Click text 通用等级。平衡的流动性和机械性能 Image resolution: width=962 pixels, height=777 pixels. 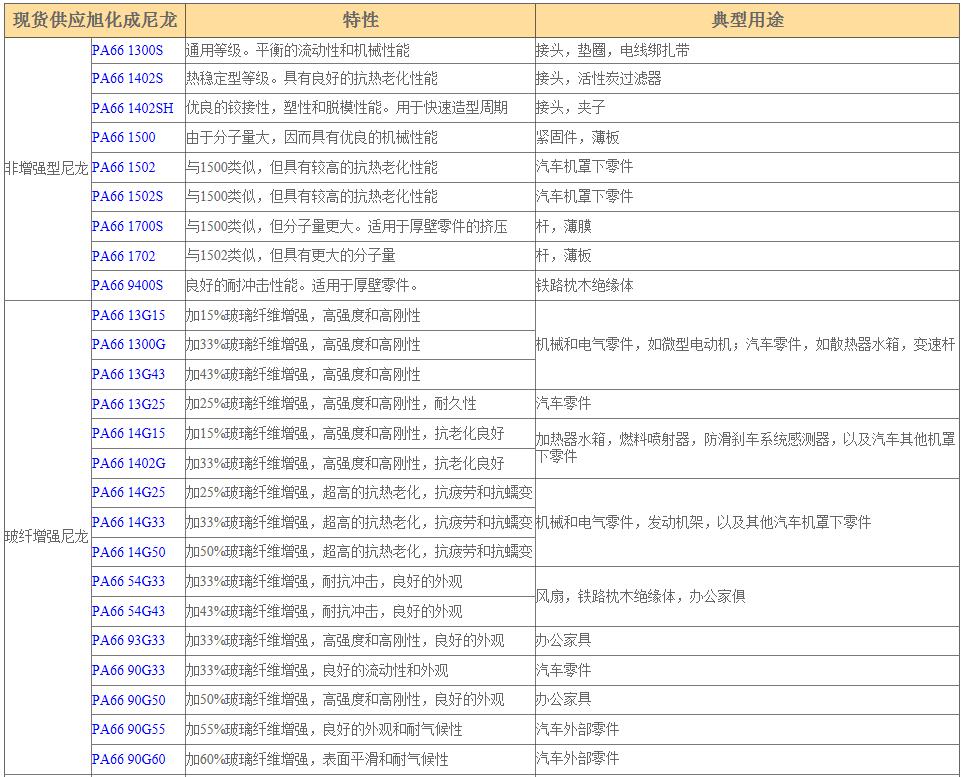[x=298, y=50]
